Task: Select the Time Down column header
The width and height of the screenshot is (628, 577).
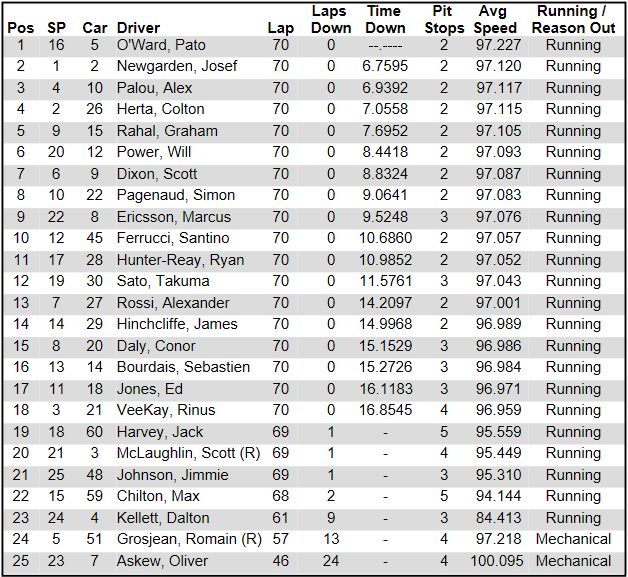Action: pyautogui.click(x=384, y=19)
